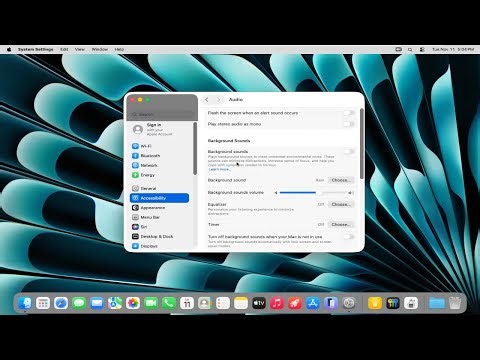Image resolution: width=480 pixels, height=360 pixels.
Task: Select Network in the sidebar
Action: [159, 165]
